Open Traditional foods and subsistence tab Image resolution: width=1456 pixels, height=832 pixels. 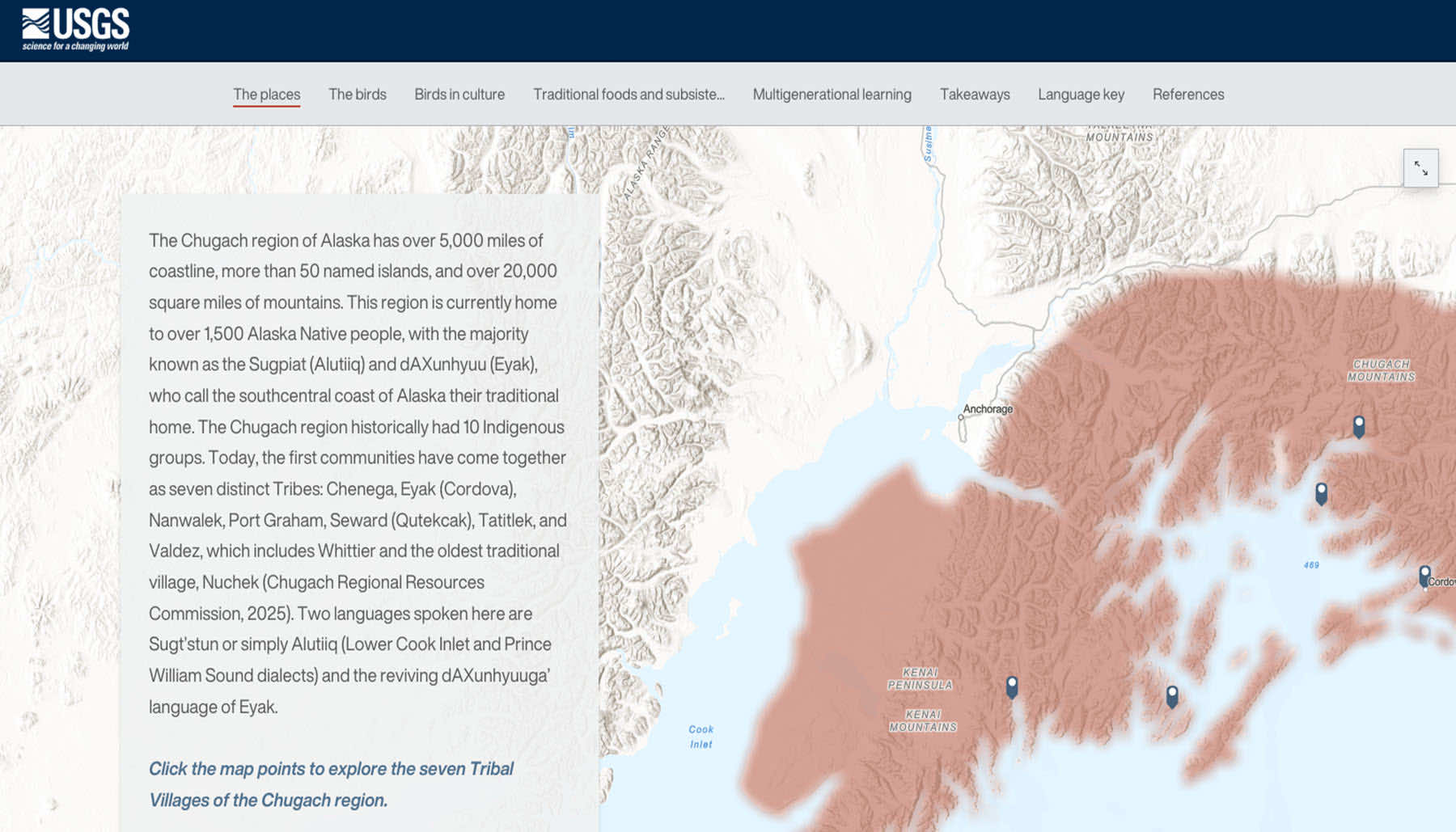click(628, 95)
